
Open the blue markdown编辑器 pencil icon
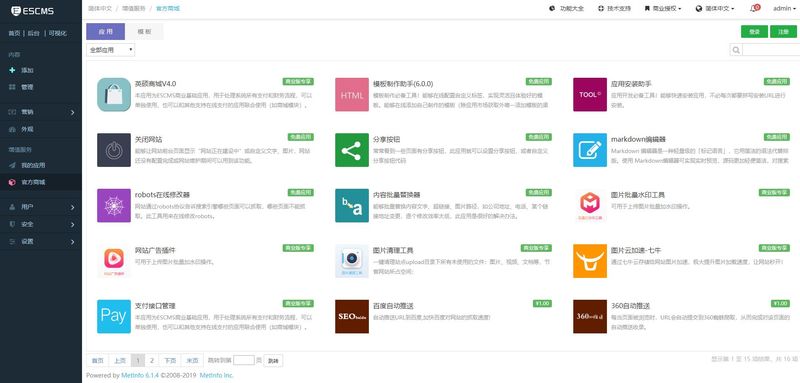tap(590, 150)
